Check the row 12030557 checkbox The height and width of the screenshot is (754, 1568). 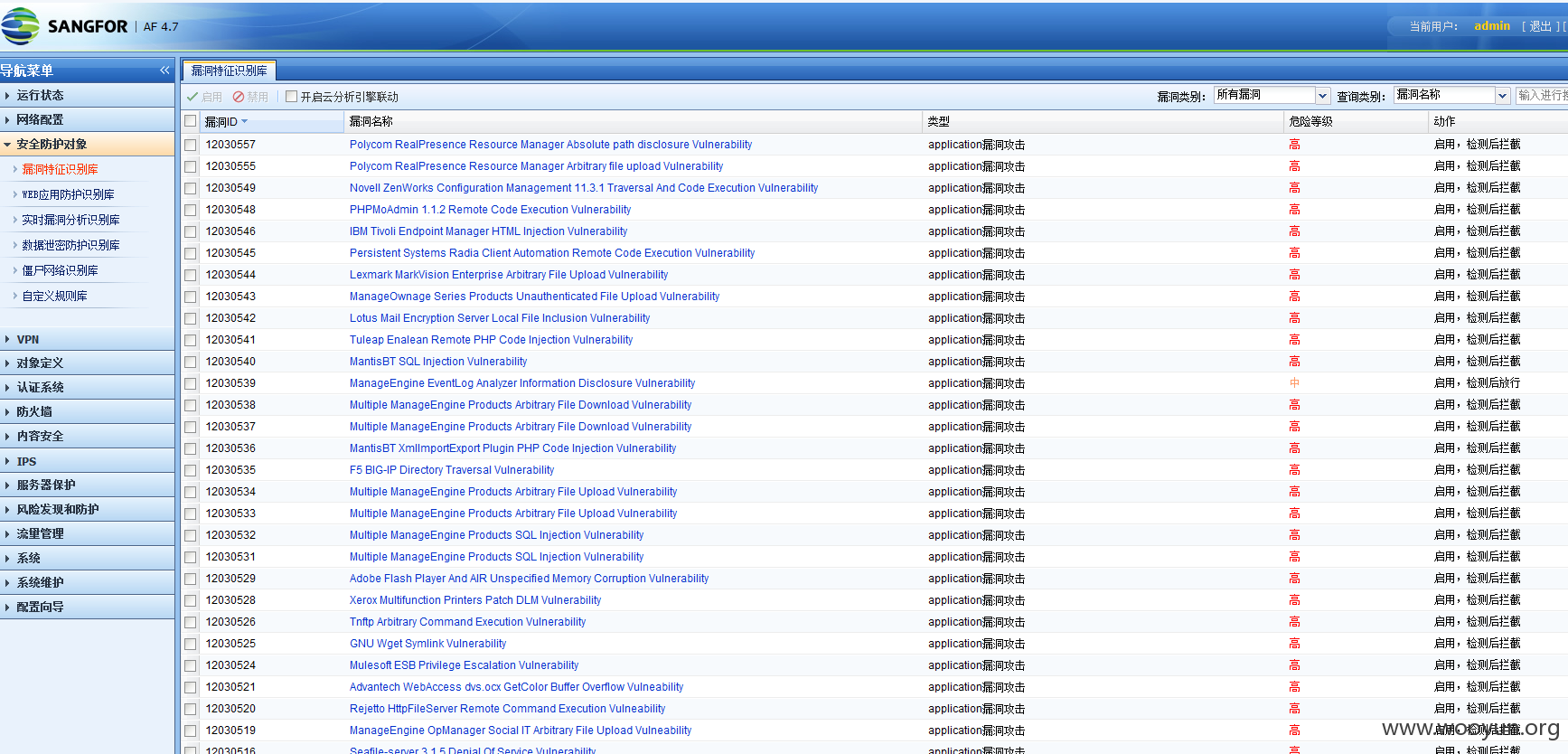pyautogui.click(x=190, y=145)
